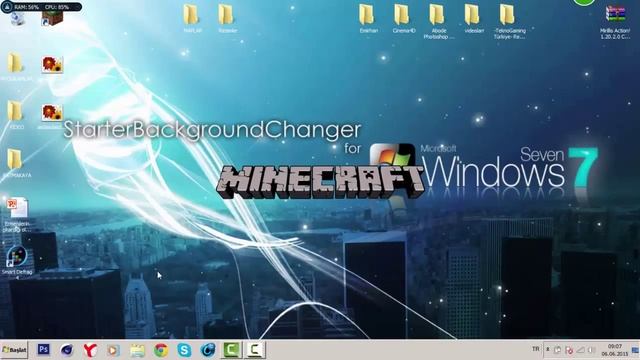Open the network signal tray icon

tap(580, 350)
